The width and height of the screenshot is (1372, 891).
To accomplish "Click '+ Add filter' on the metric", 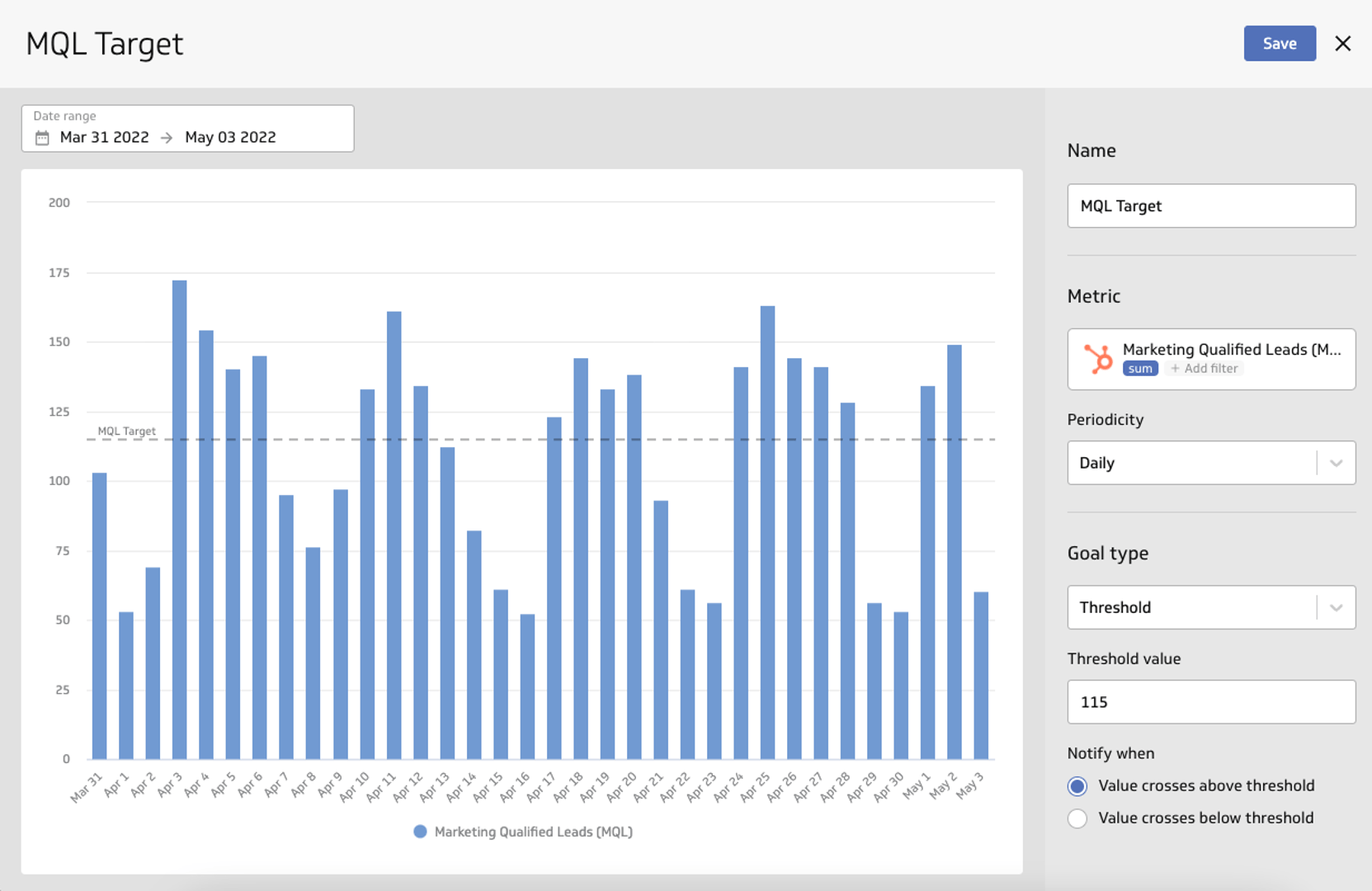I will [x=1205, y=369].
